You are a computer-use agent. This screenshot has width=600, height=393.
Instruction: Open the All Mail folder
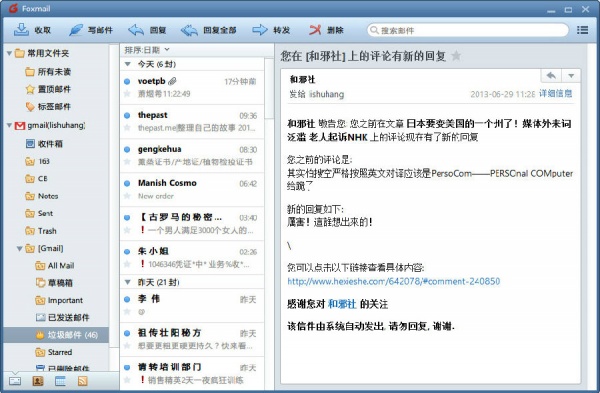click(55, 266)
